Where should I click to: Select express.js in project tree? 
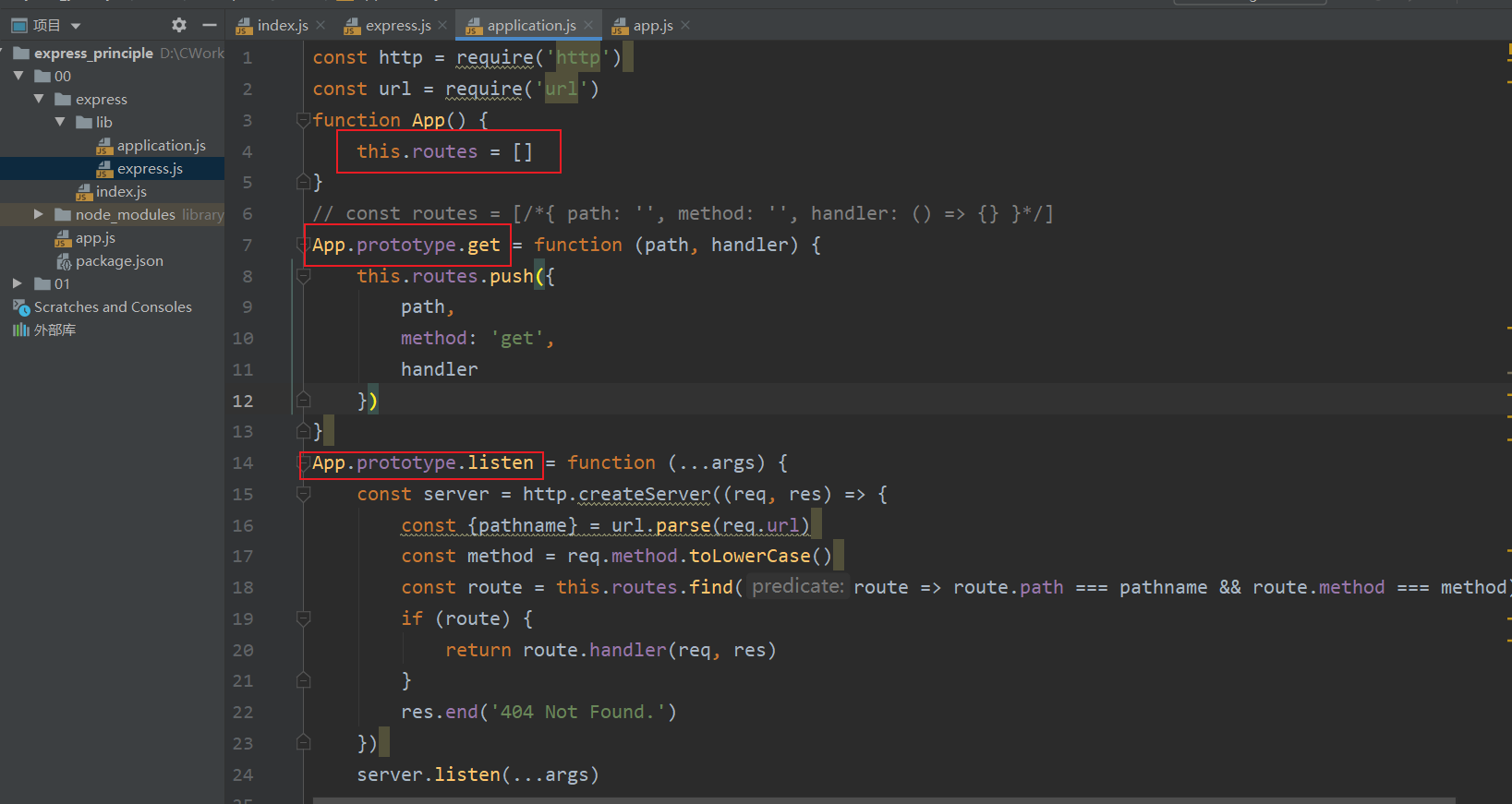click(150, 169)
